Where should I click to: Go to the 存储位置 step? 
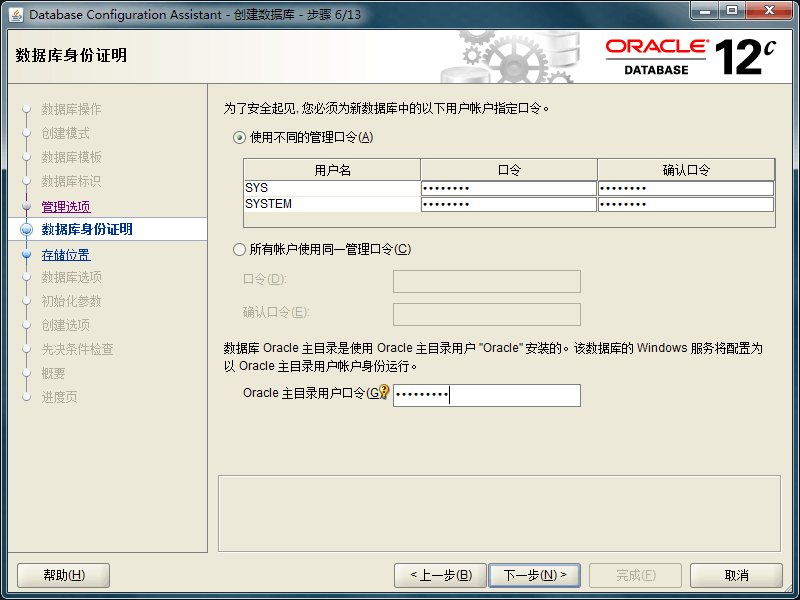[x=66, y=254]
